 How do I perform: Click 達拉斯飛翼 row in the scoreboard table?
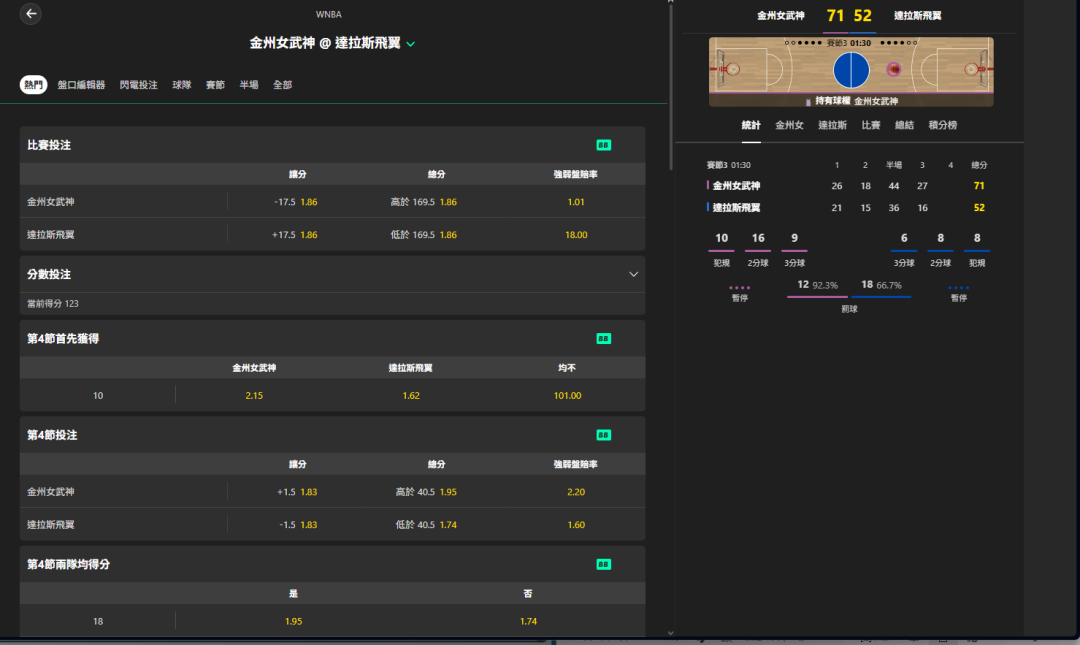(847, 207)
